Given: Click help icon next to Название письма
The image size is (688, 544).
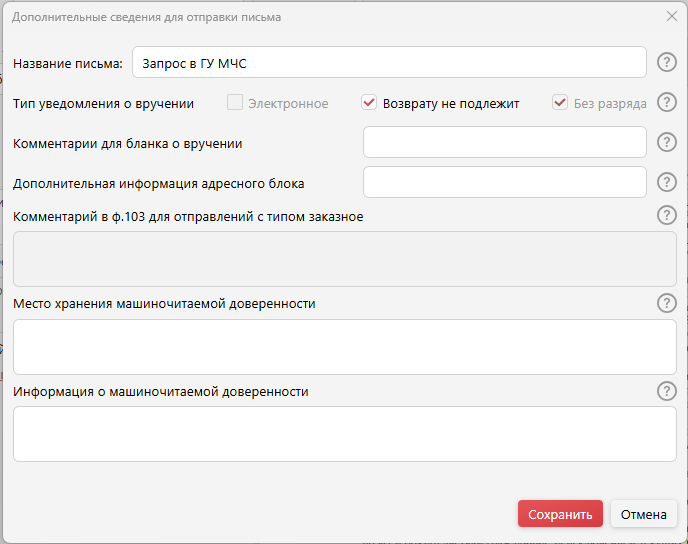Looking at the screenshot, I should [667, 63].
